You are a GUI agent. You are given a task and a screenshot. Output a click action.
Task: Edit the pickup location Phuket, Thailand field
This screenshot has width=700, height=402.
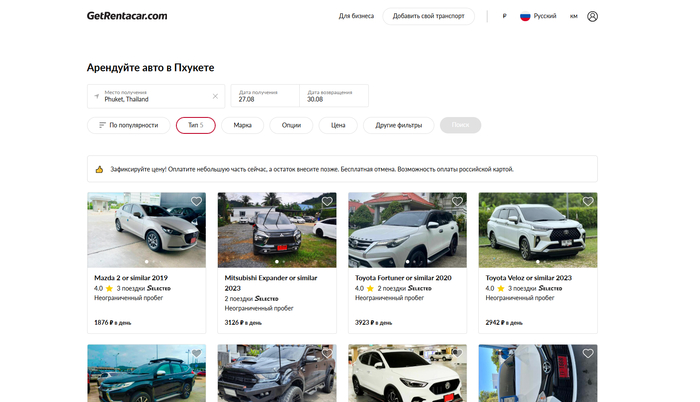156,96
